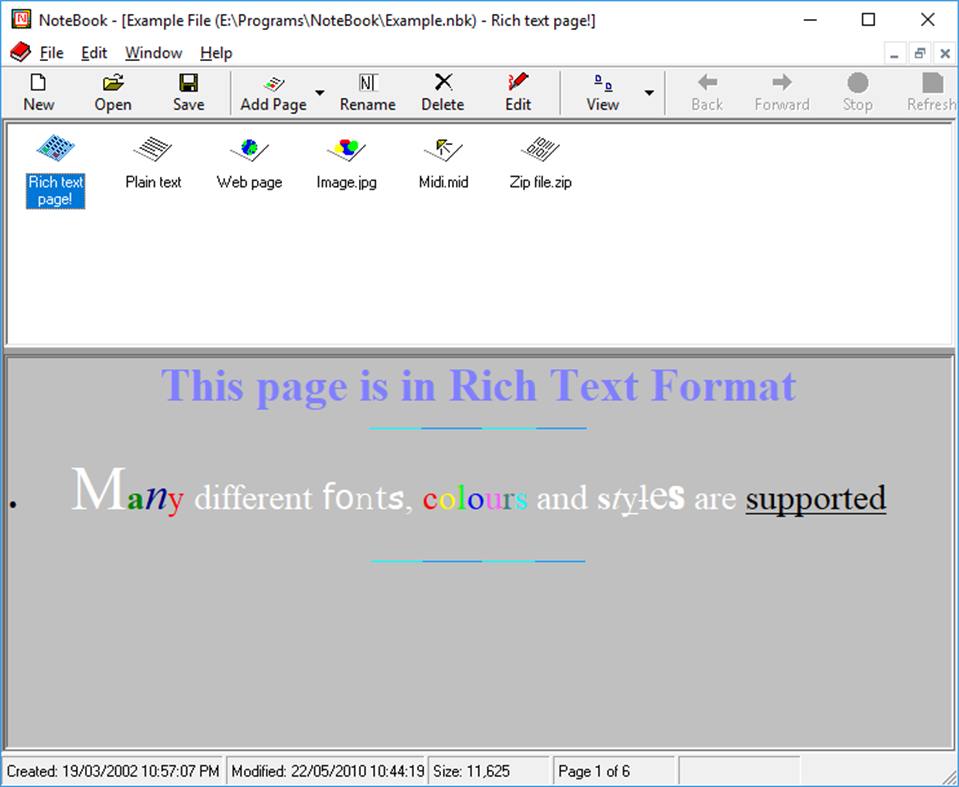Click the 'Size: 11,625' status entry

(489, 771)
